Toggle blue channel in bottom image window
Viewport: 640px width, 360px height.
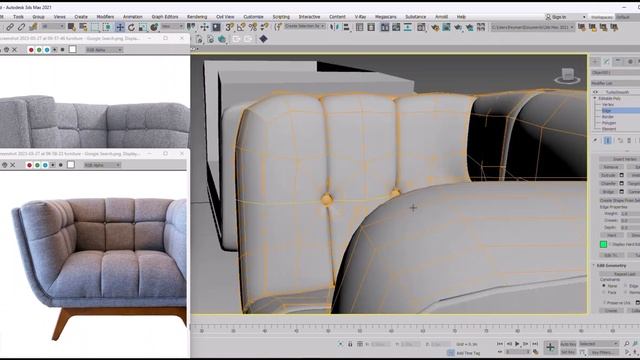(45, 165)
